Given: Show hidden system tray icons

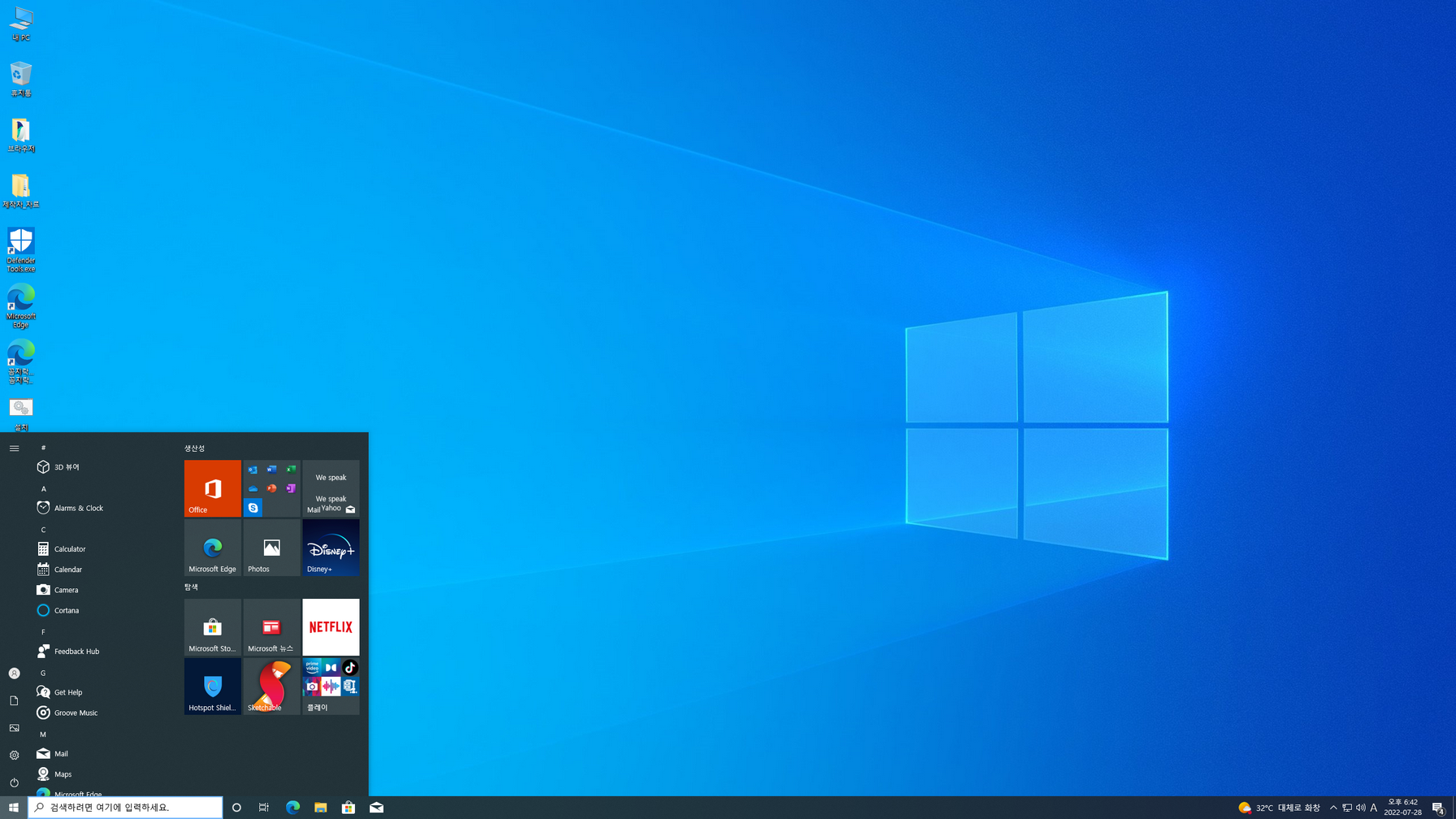Looking at the screenshot, I should pos(1333,808).
